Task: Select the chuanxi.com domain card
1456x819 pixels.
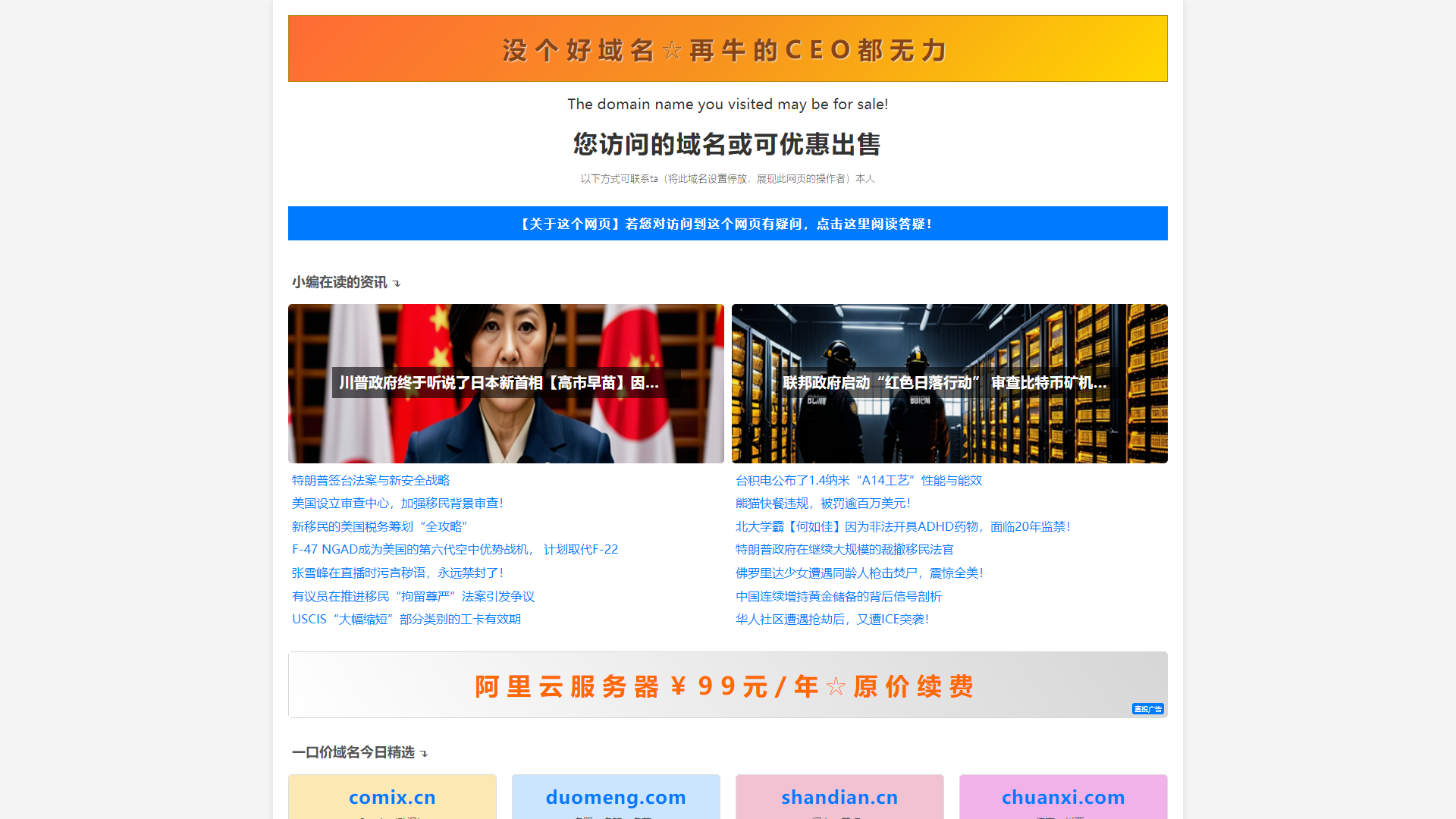Action: pyautogui.click(x=1063, y=797)
